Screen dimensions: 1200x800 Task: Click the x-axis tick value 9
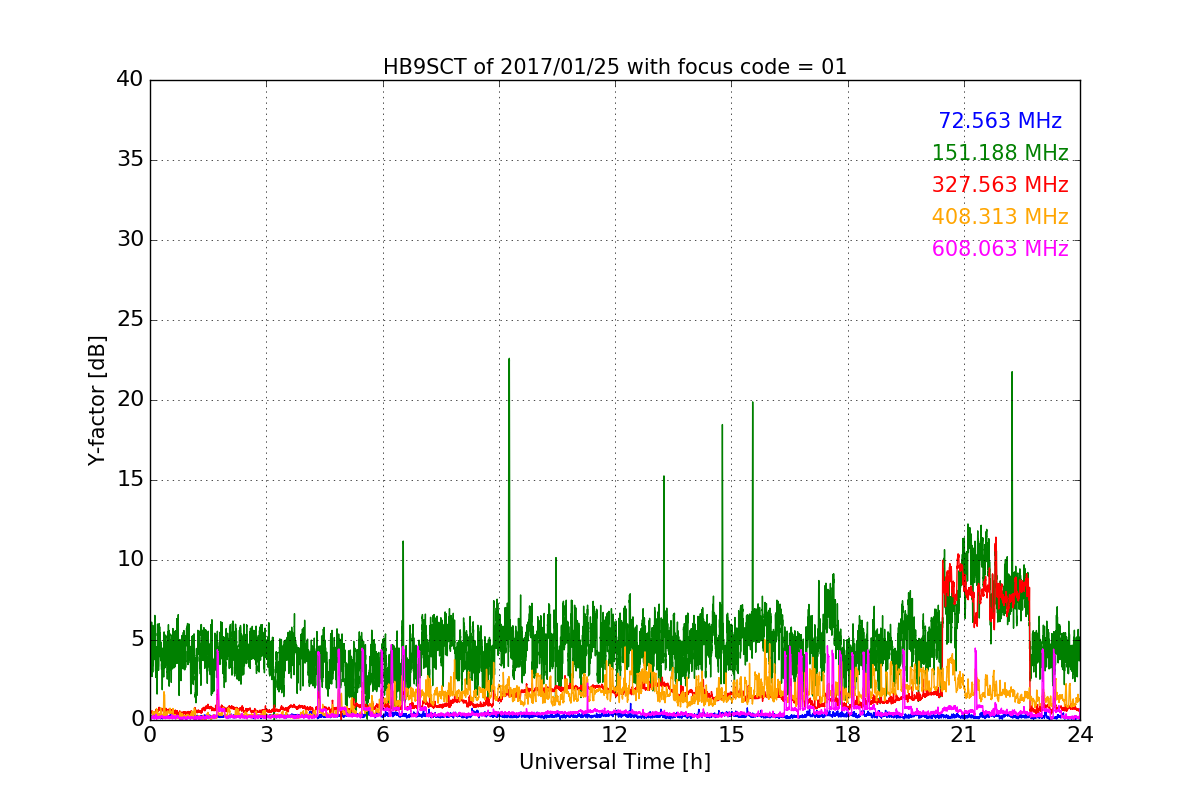(498, 734)
